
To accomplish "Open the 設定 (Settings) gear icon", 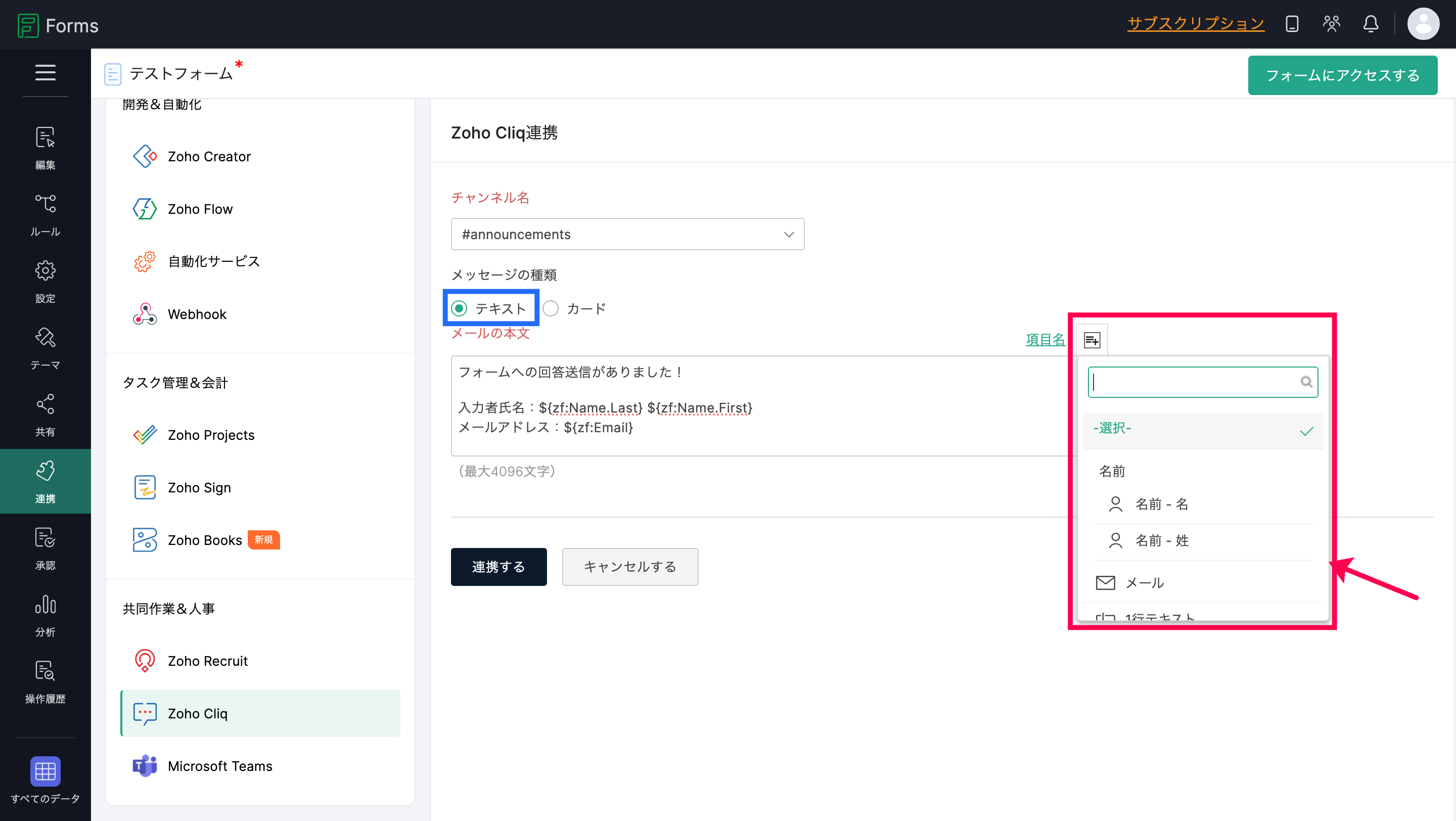I will point(45,270).
